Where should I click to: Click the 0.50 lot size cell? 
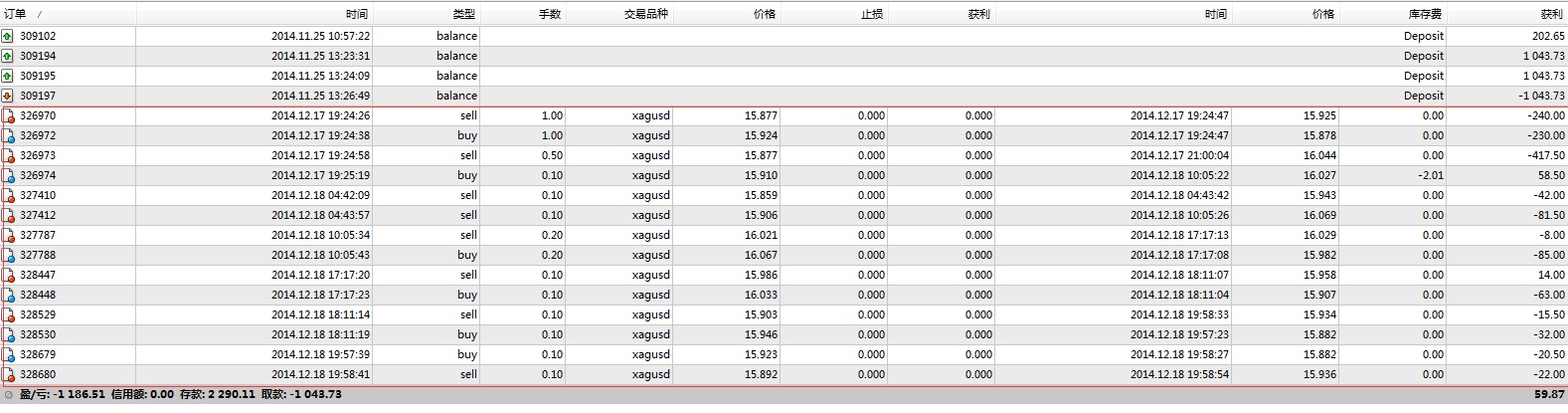[x=552, y=155]
